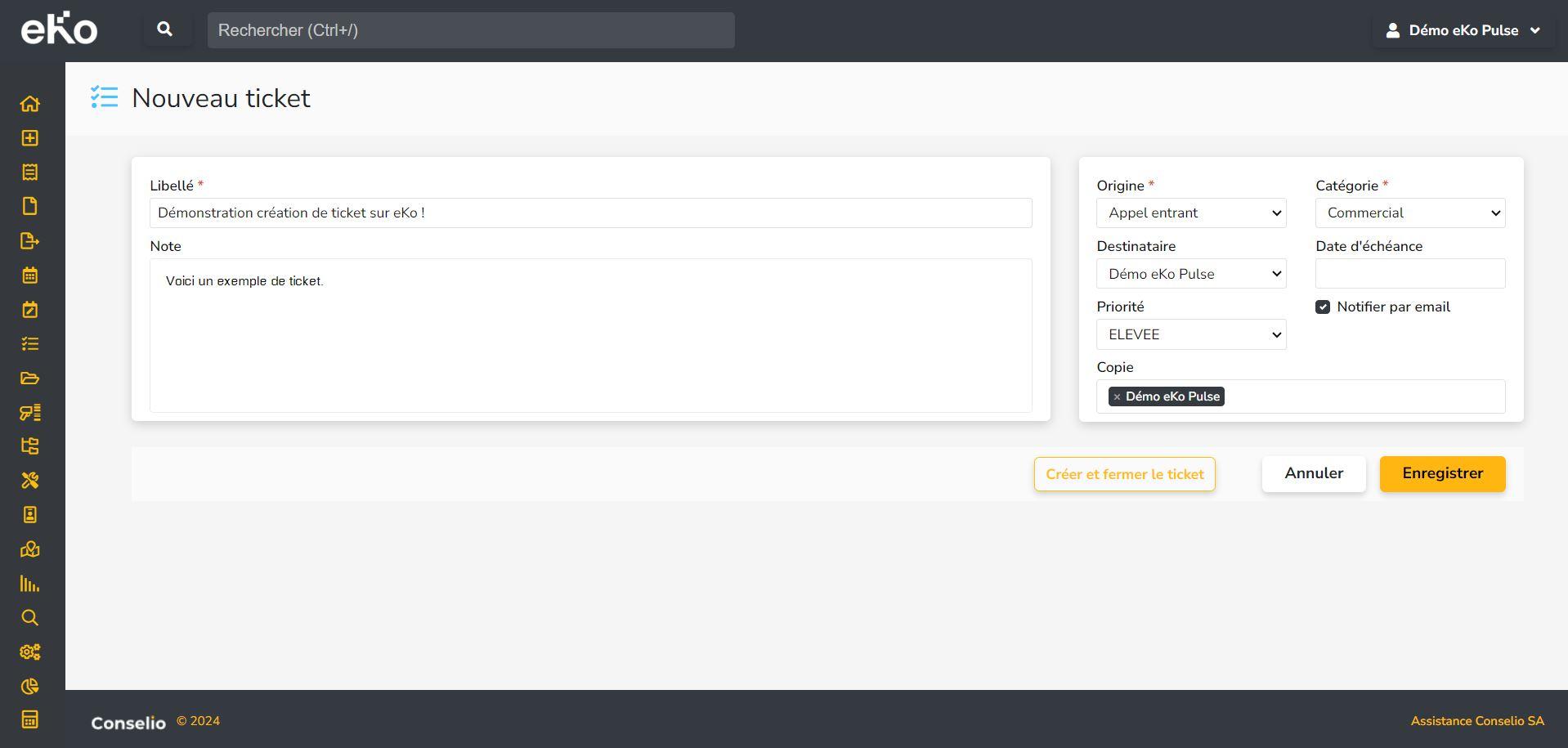Click the Conselio footer brand
The image size is (1568, 748).
point(128,723)
